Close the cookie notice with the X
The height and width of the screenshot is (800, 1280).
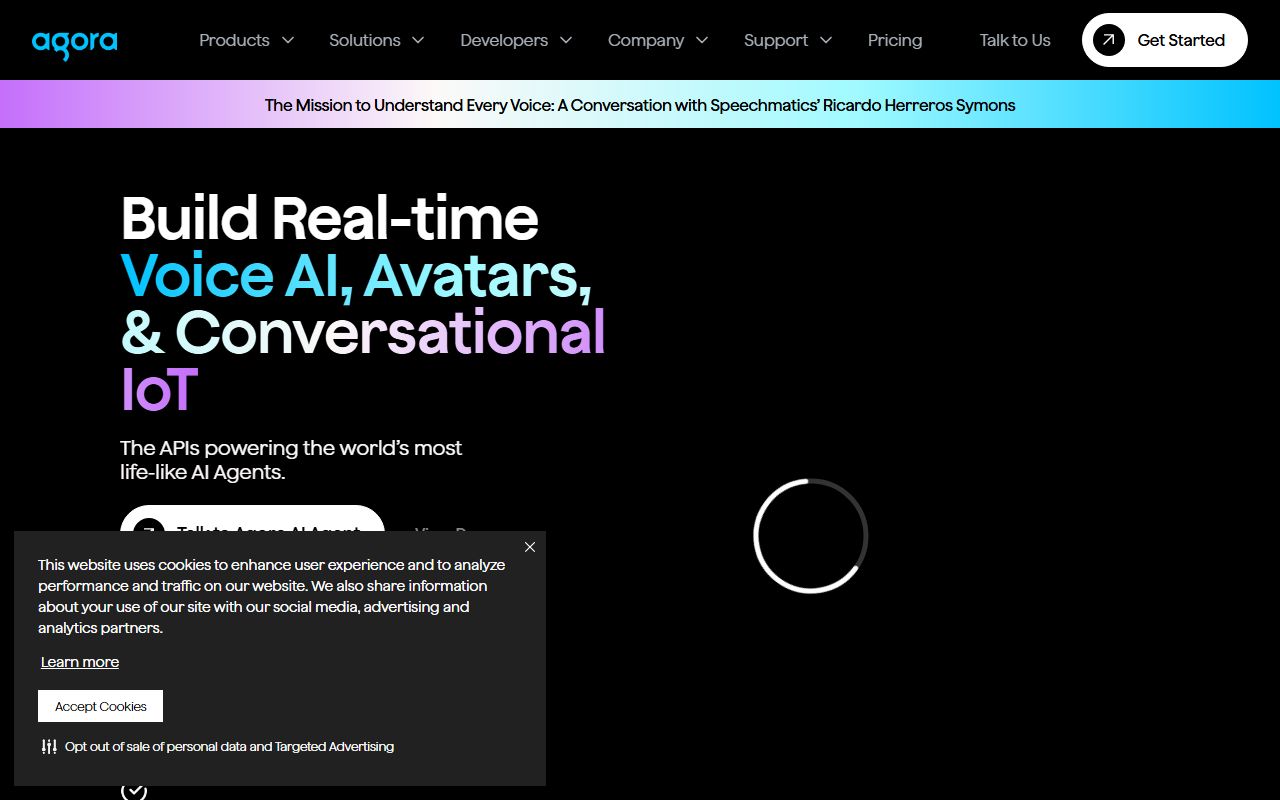pos(530,547)
